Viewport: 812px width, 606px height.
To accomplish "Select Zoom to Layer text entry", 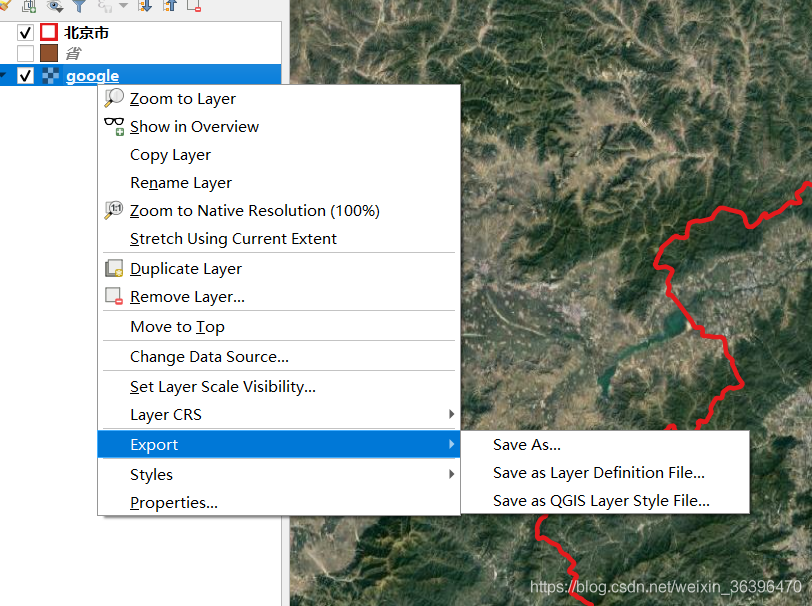I will (x=183, y=98).
